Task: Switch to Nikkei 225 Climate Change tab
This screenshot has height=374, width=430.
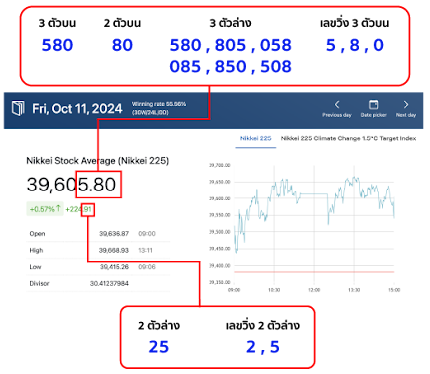Action: coord(348,138)
